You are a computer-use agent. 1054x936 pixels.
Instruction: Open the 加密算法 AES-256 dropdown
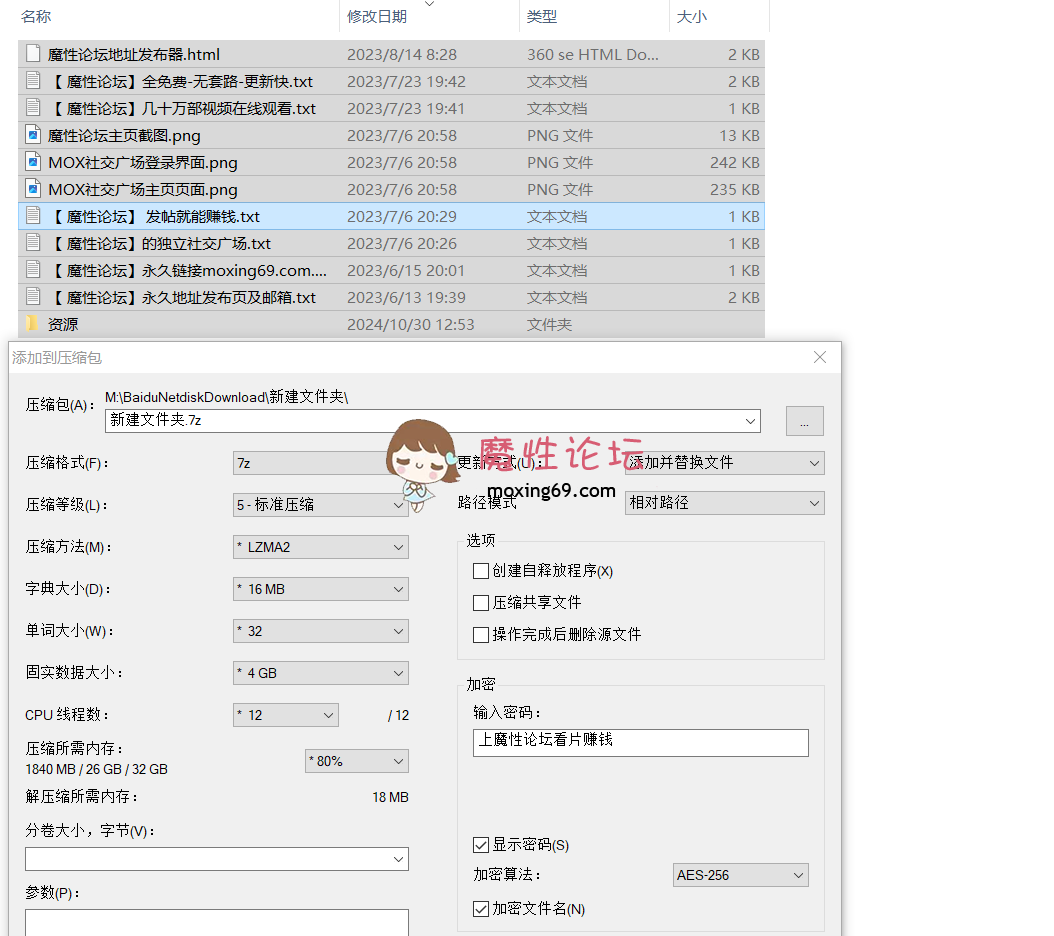pos(740,875)
